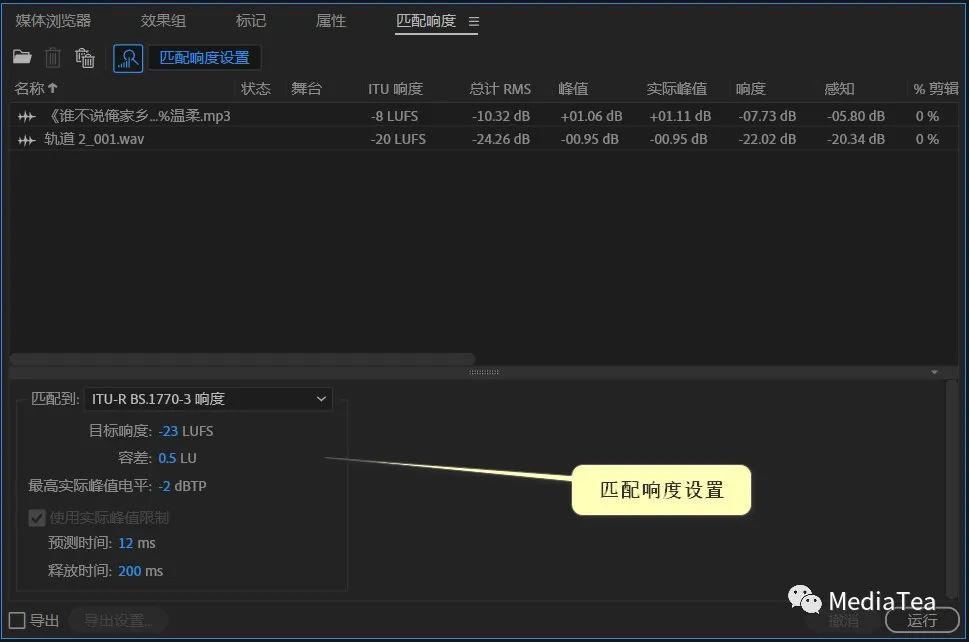Click the -07.73 dB loudness cell
969x642 pixels.
pos(768,116)
